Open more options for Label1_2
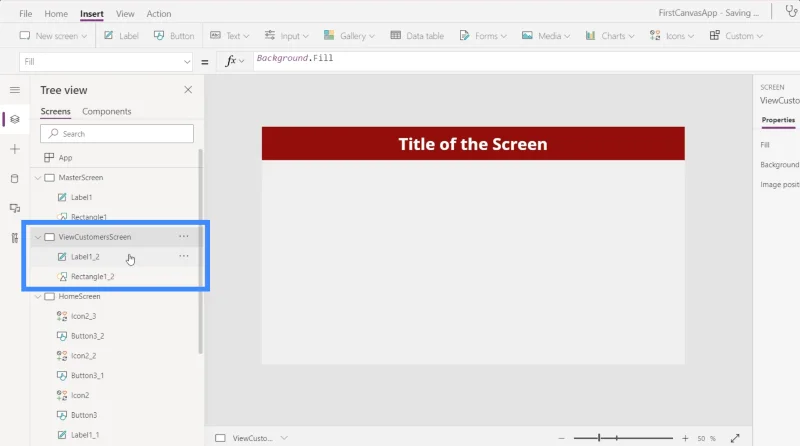 184,256
